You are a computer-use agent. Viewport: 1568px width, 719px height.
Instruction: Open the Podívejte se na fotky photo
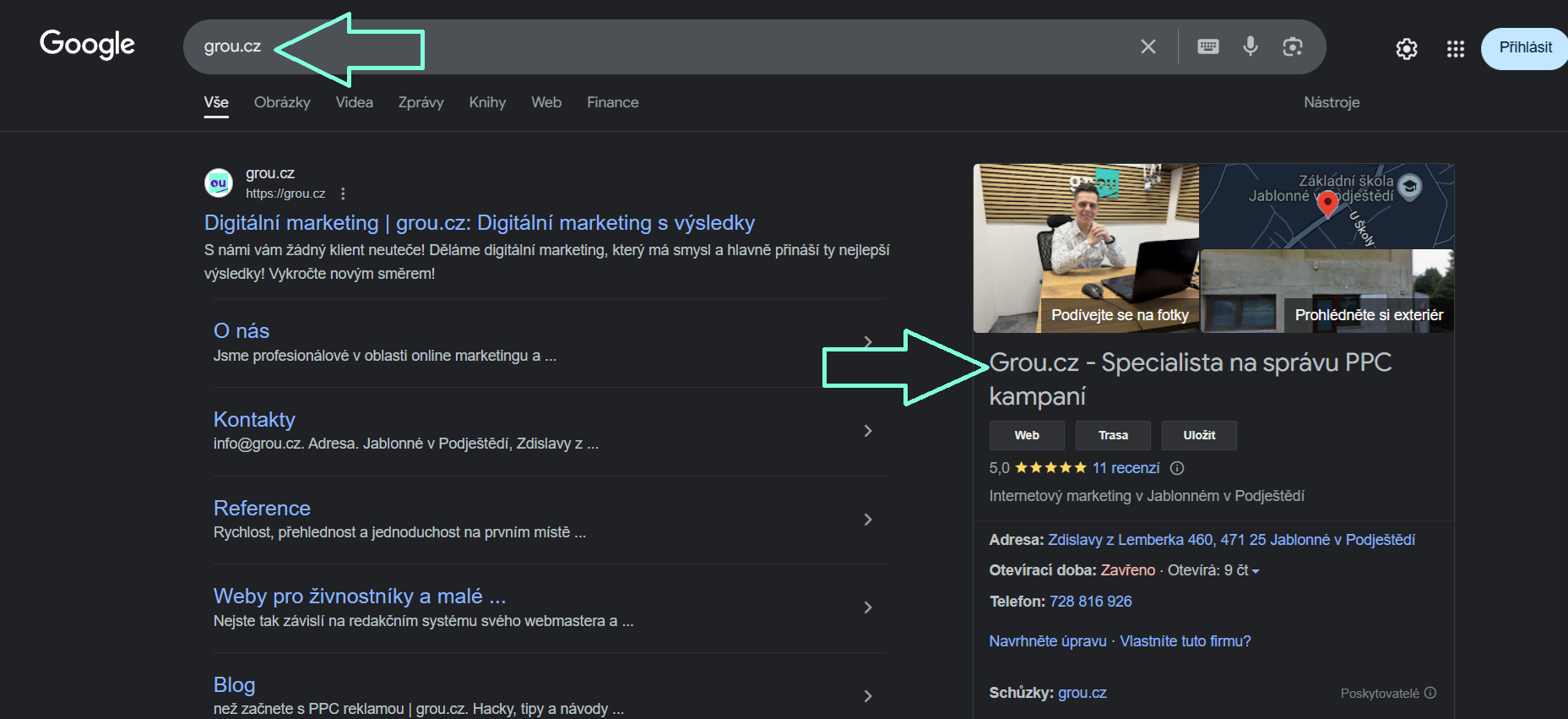(1086, 248)
